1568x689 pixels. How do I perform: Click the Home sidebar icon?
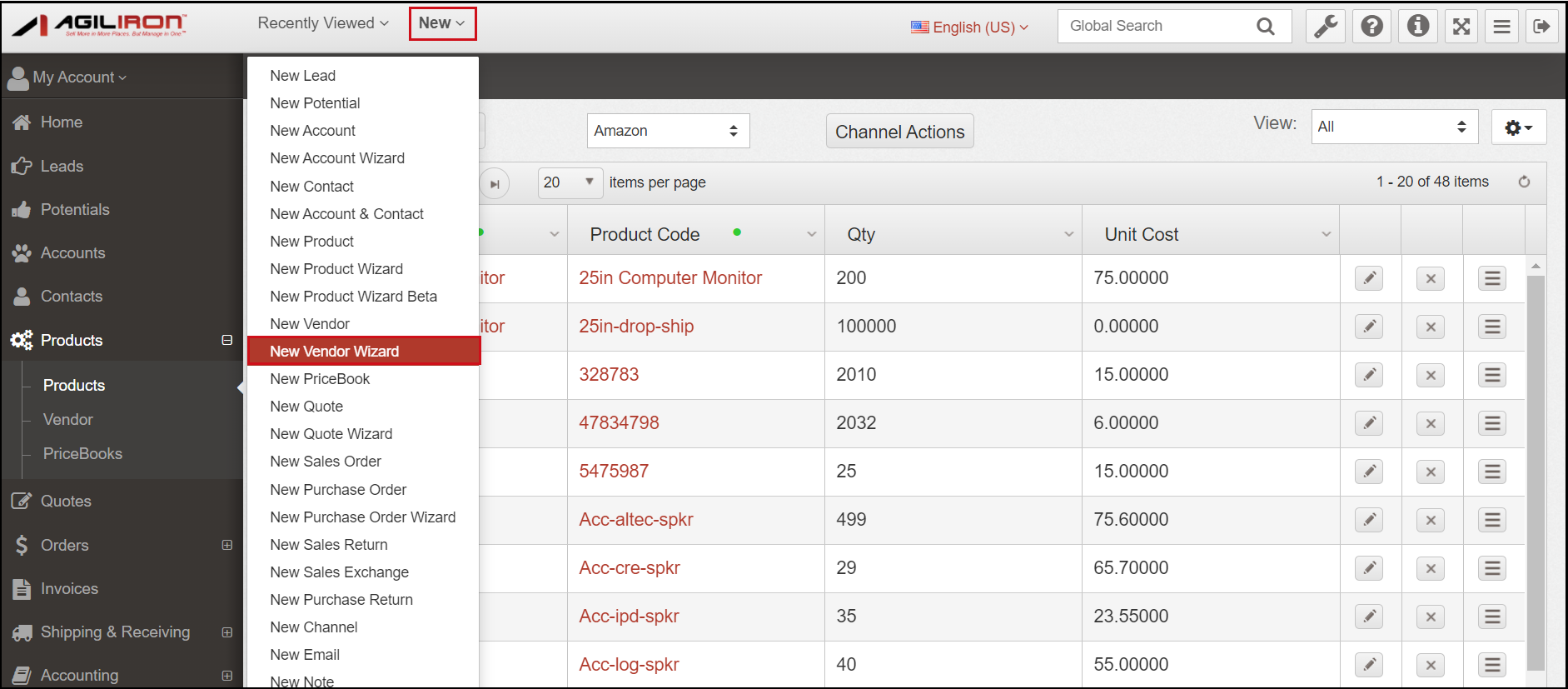[x=22, y=122]
